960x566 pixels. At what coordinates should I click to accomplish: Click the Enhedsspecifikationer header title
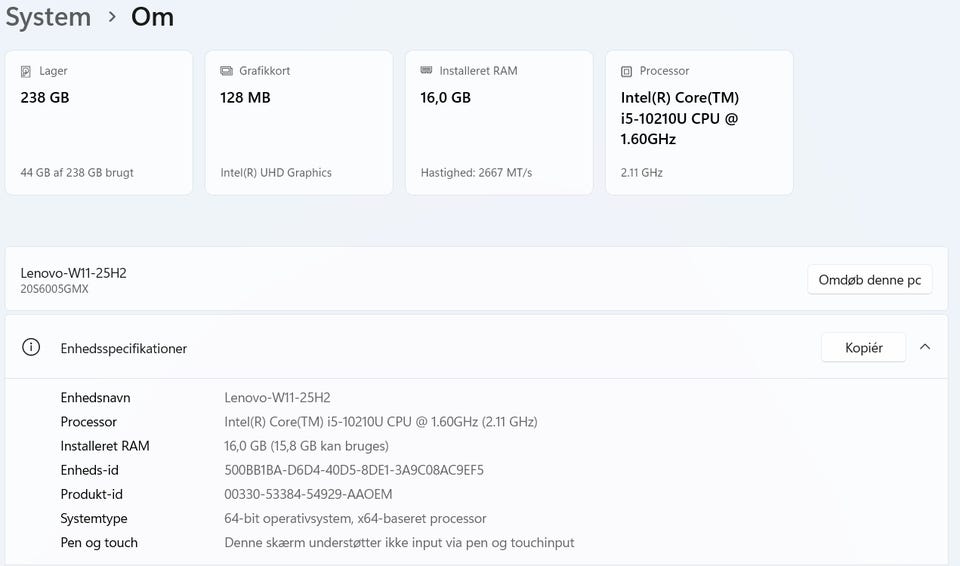(124, 349)
